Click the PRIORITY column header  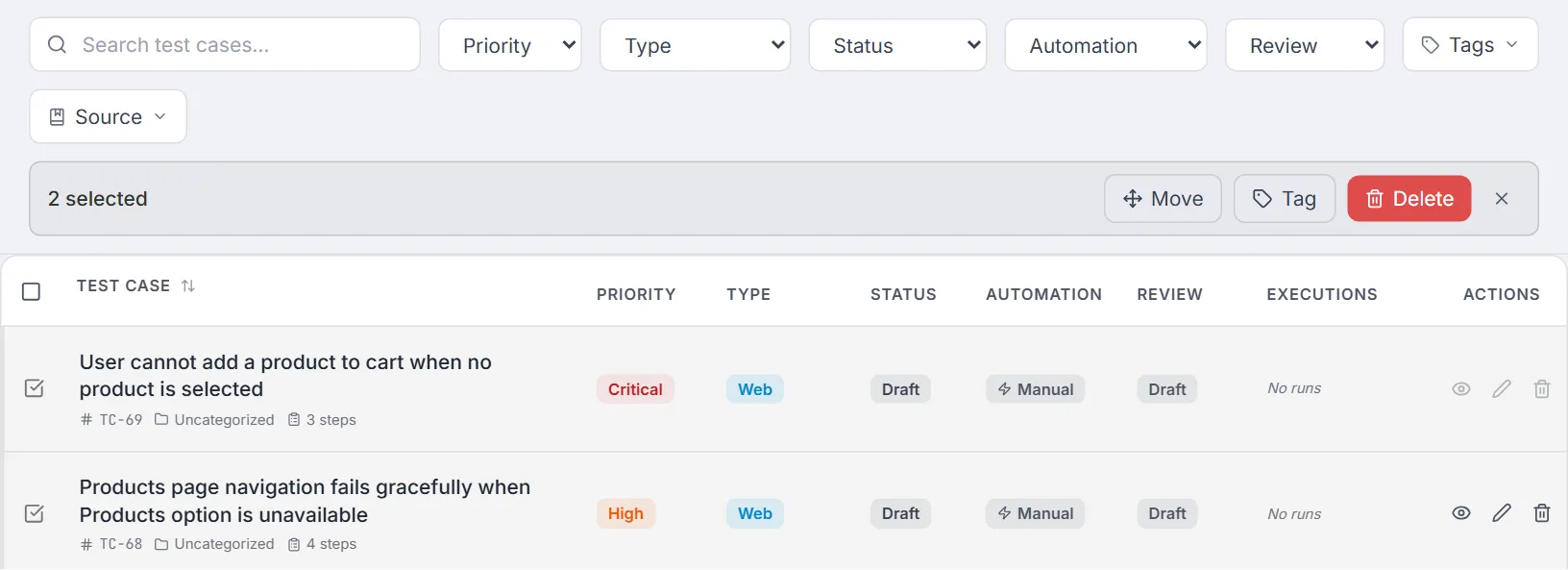[x=636, y=294]
